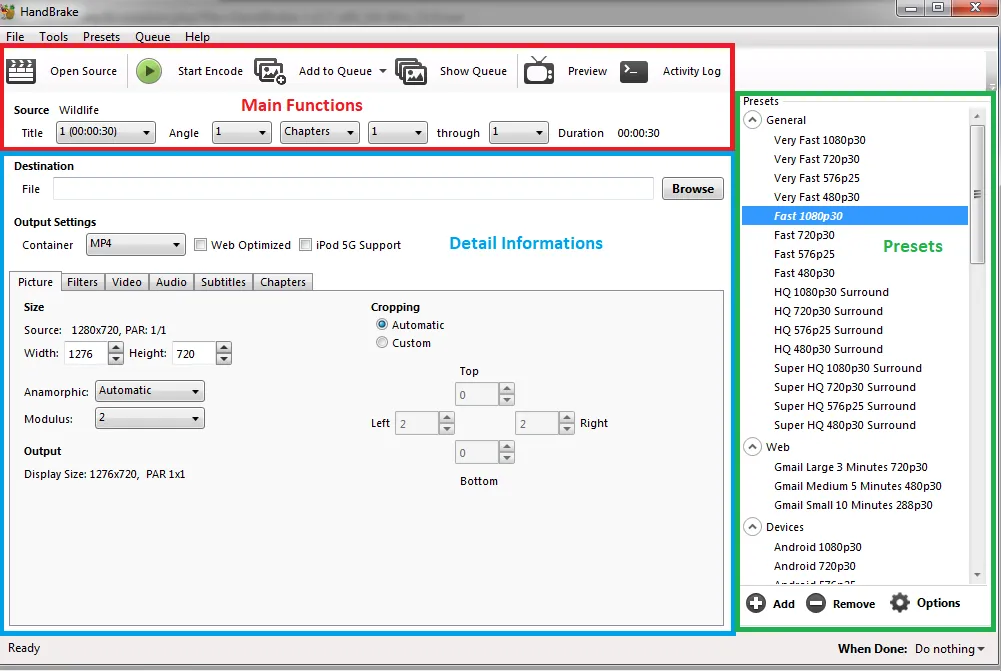
Task: Click the Activity Log label
Action: [691, 71]
